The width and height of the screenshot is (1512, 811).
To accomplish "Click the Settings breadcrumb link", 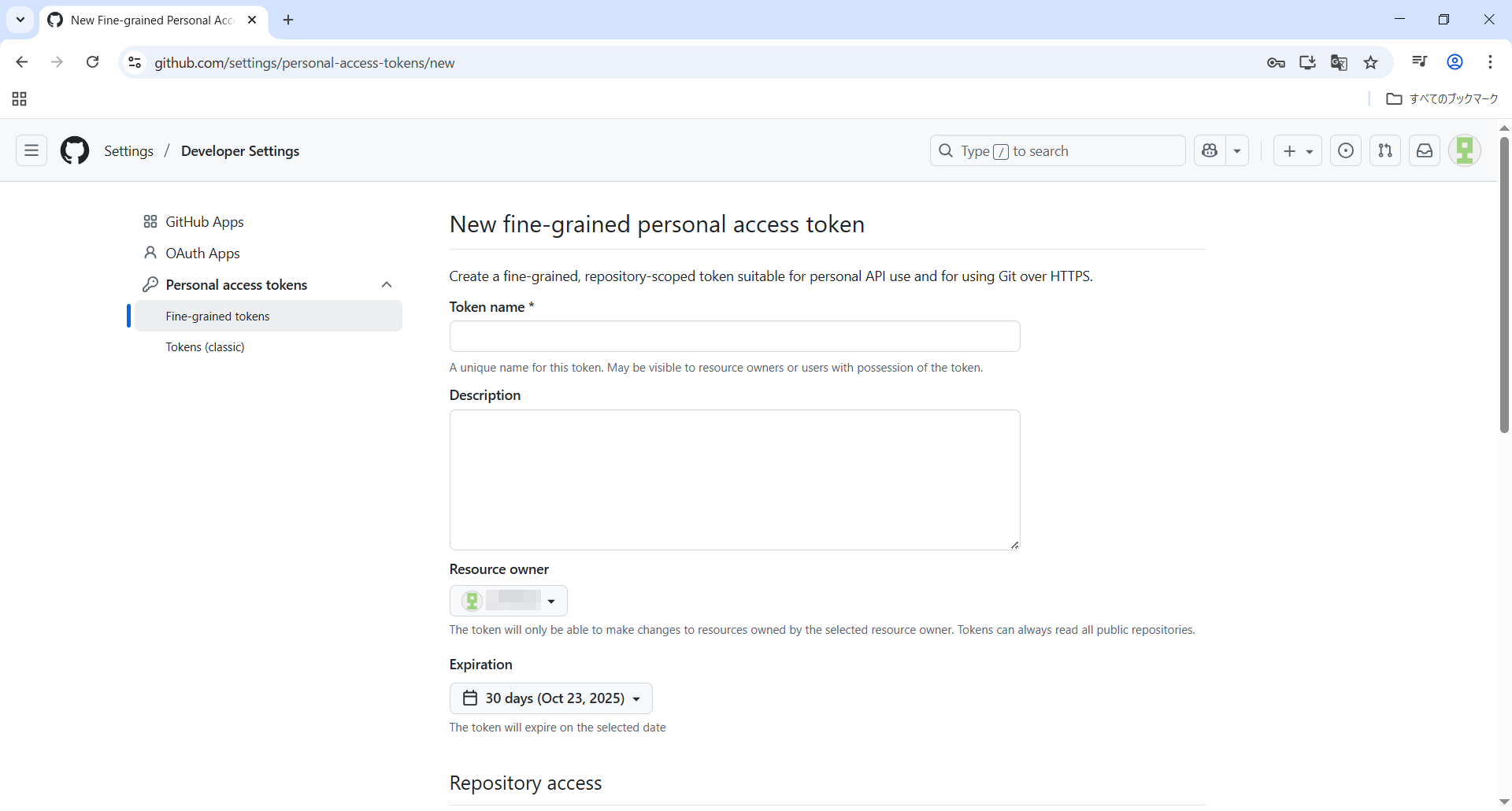I will [x=128, y=151].
